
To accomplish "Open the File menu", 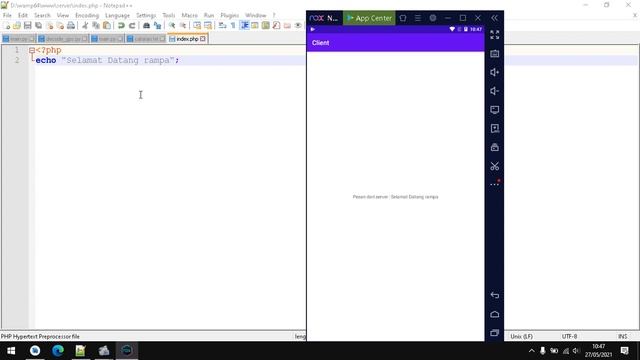I will [7, 15].
